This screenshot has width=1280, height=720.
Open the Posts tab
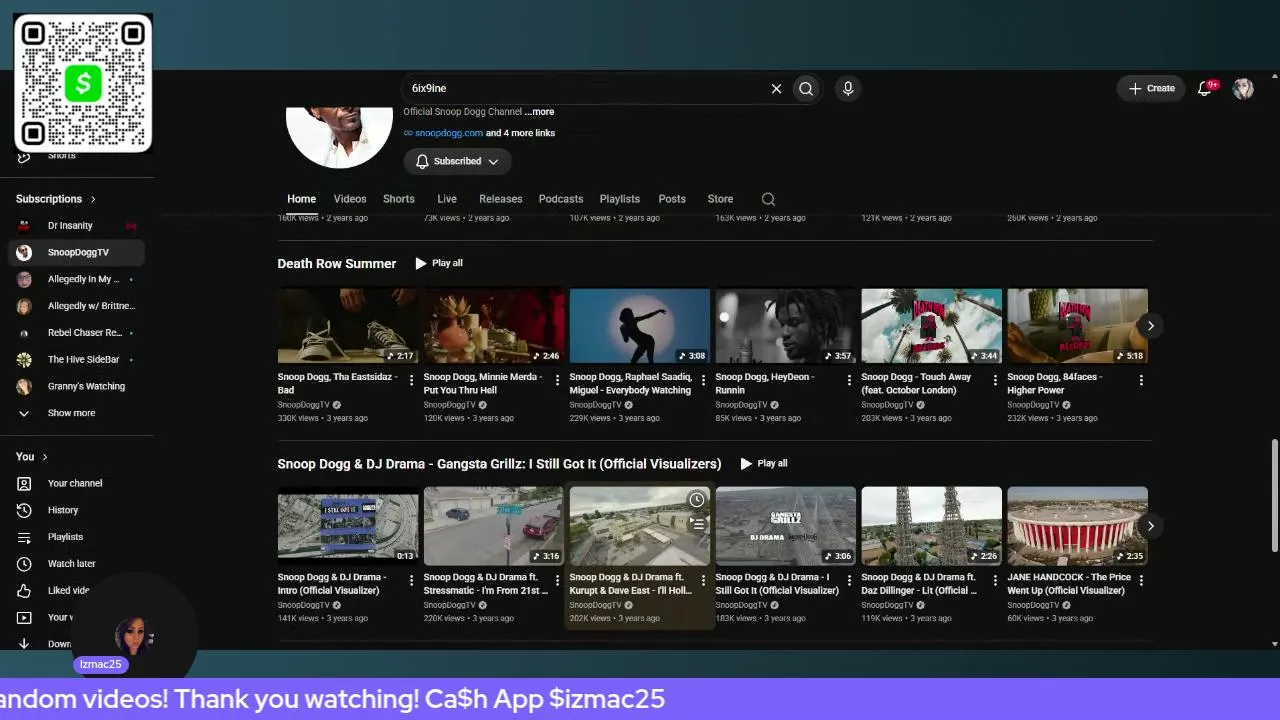point(672,199)
